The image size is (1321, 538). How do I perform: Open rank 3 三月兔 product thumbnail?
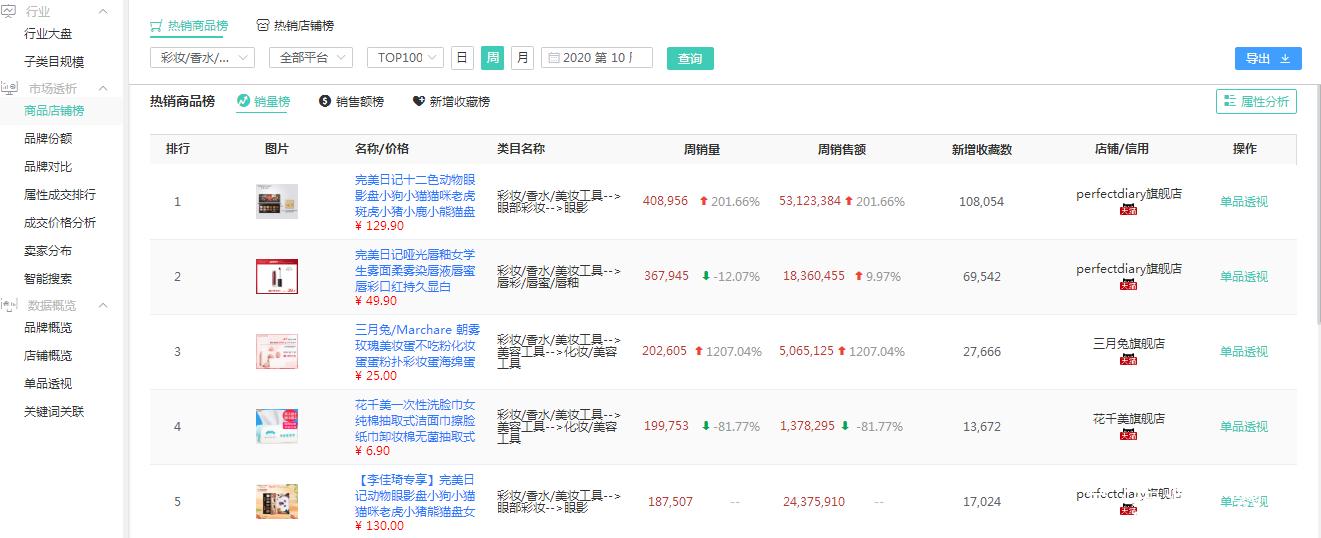(x=277, y=351)
